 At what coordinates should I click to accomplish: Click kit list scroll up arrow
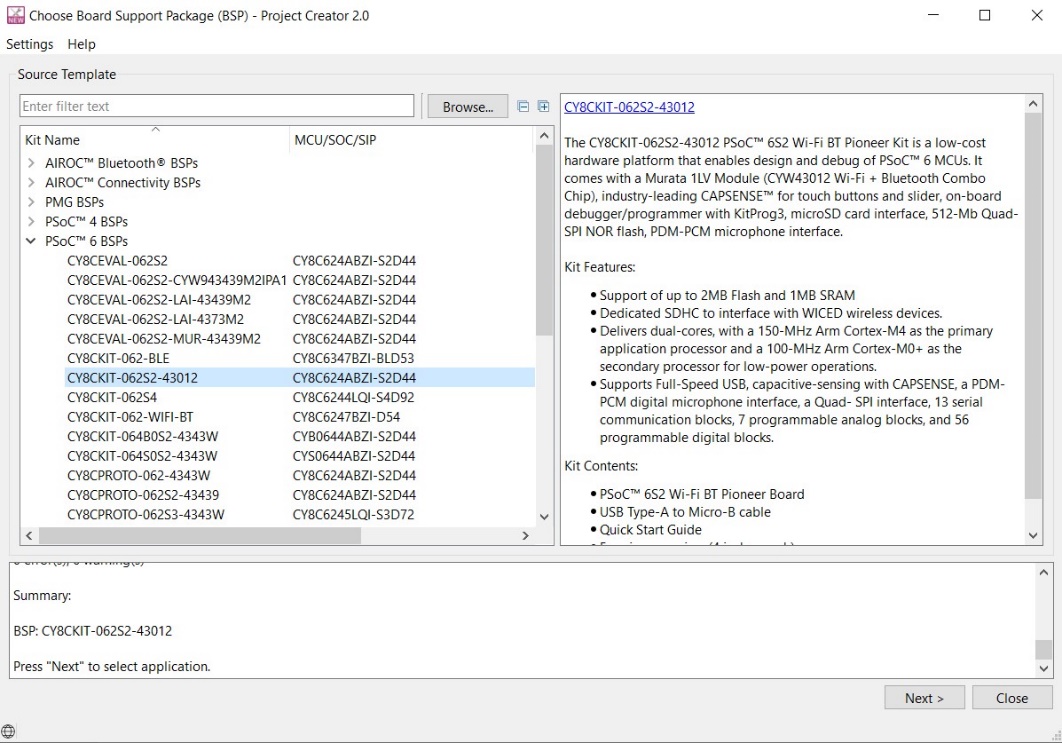[x=544, y=136]
